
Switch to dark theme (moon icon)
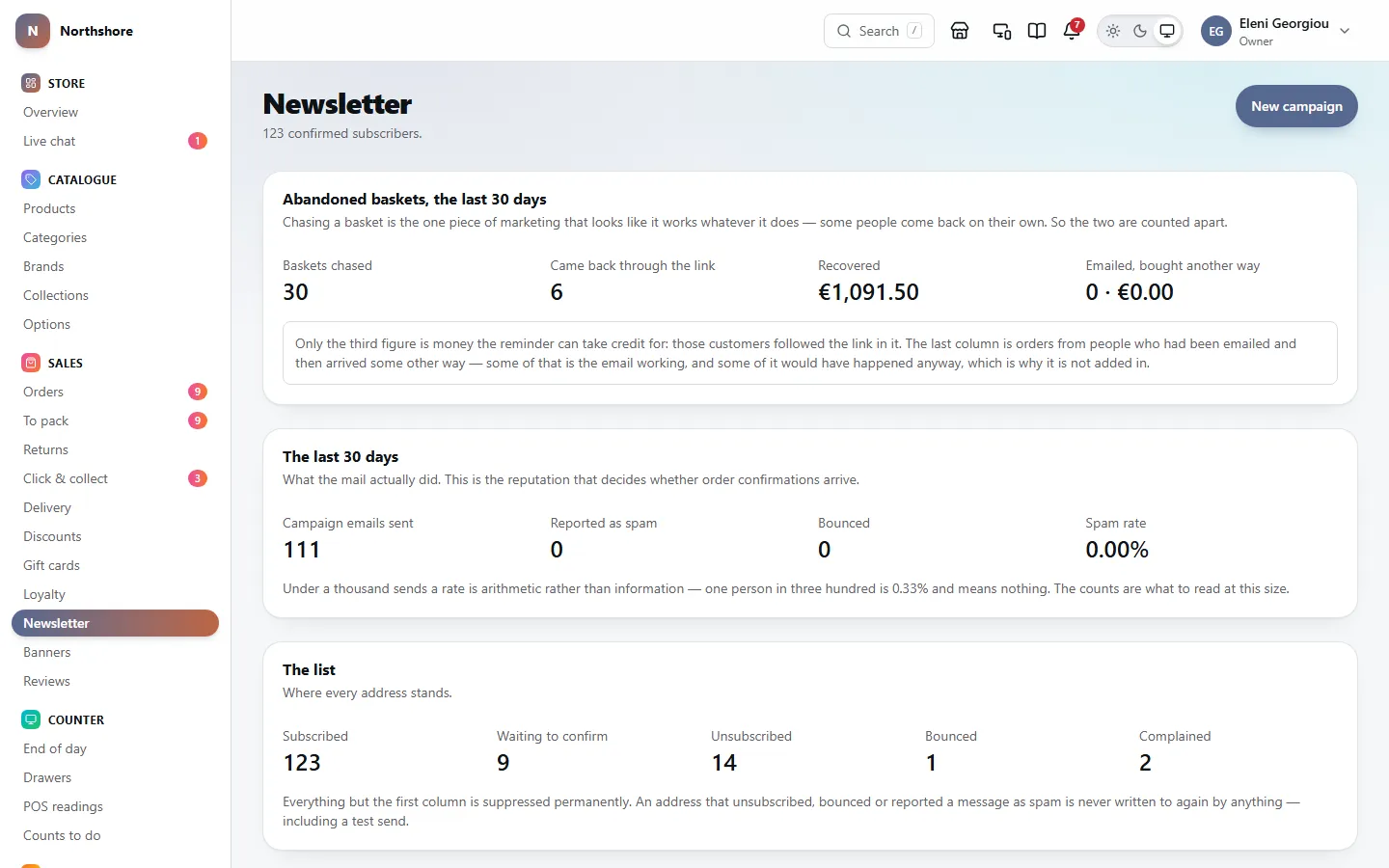(x=1140, y=31)
